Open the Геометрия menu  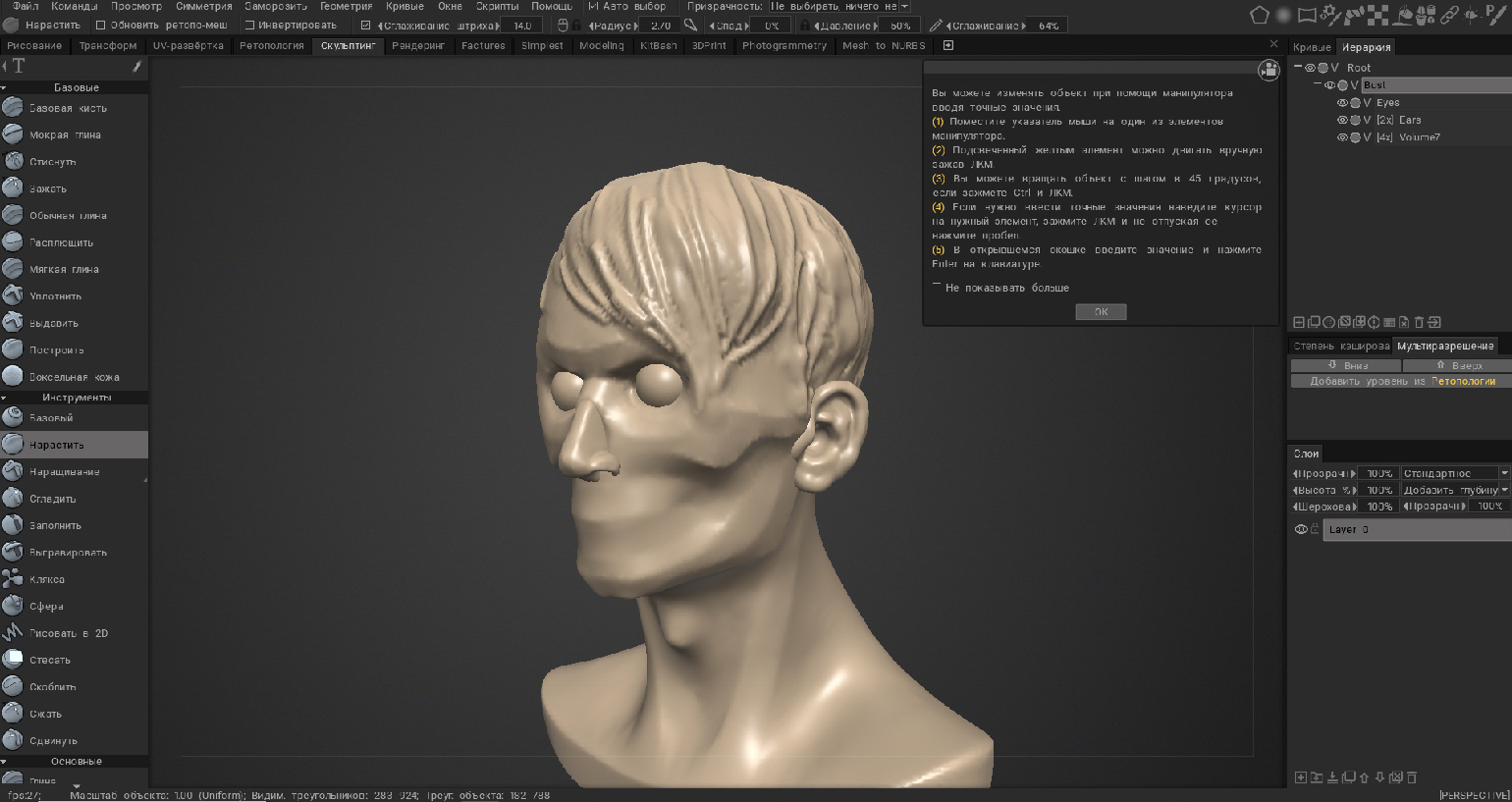coord(346,6)
